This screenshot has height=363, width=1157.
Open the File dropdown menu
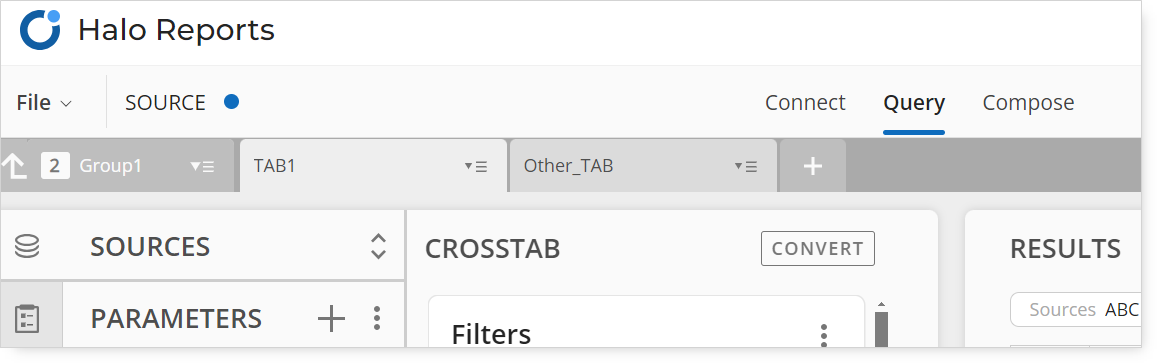(44, 103)
